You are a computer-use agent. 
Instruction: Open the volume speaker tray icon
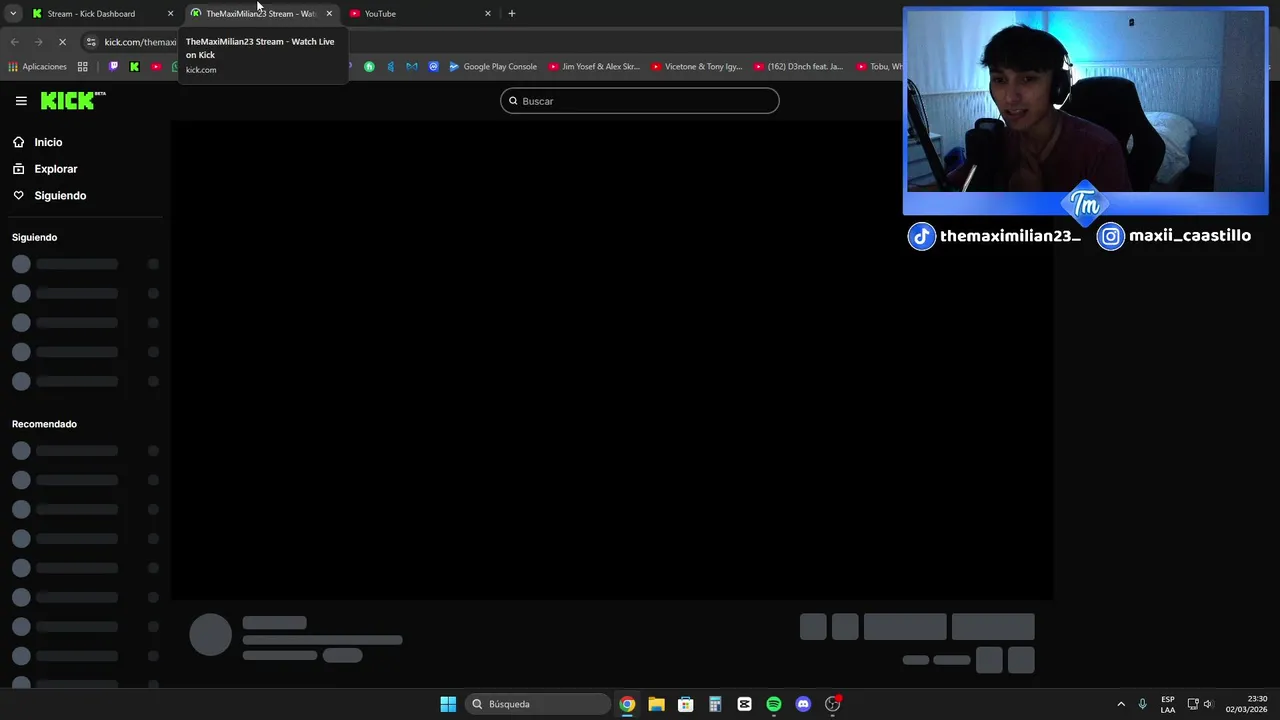tap(1208, 704)
